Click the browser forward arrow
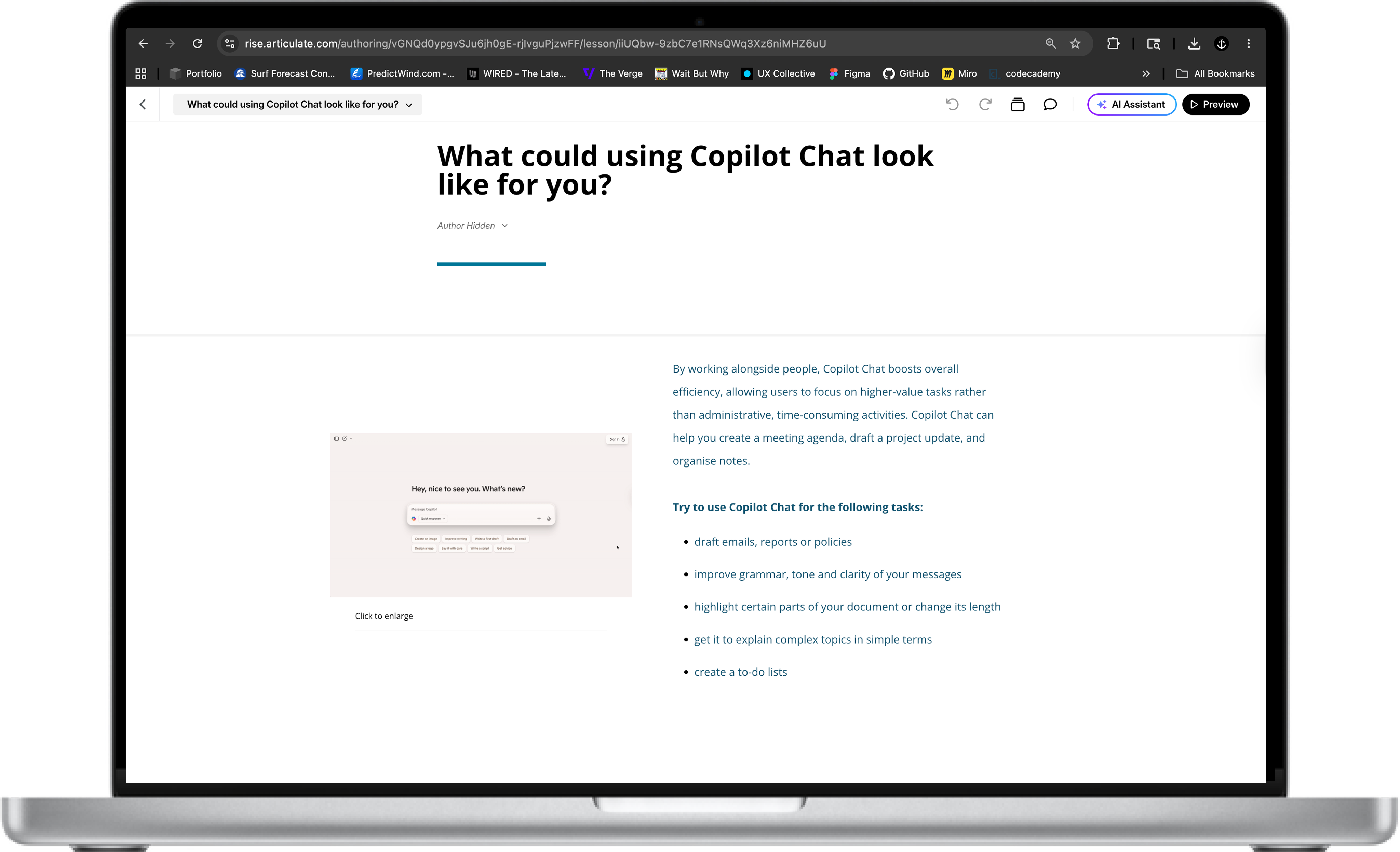1400x852 pixels. coord(170,44)
